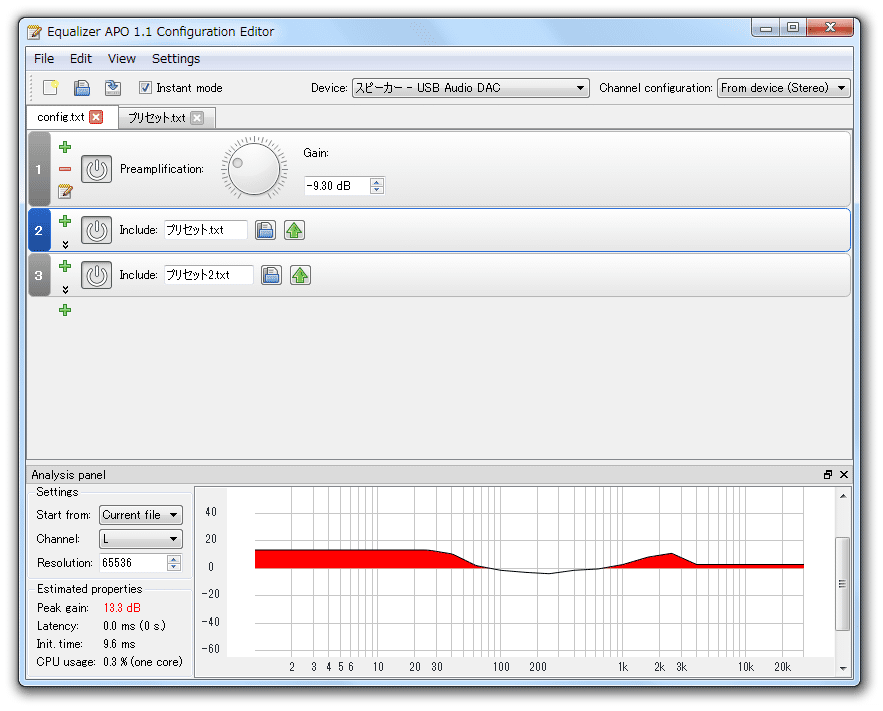
Task: Switch to the プリセット.txt tab
Action: (x=156, y=118)
